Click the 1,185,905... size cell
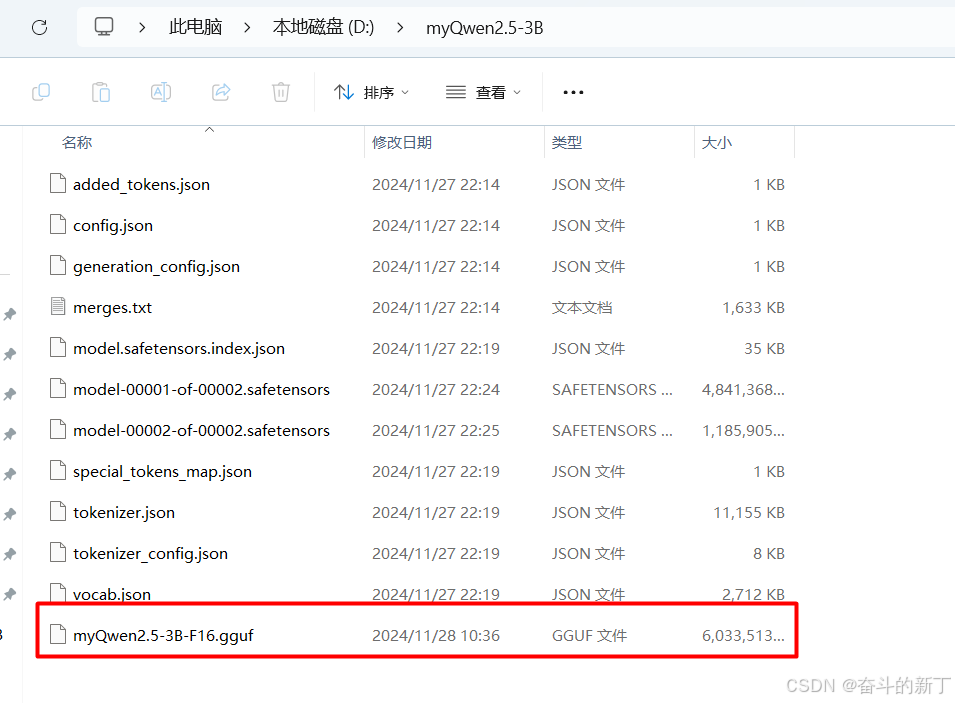The image size is (955, 703). pyautogui.click(x=743, y=431)
